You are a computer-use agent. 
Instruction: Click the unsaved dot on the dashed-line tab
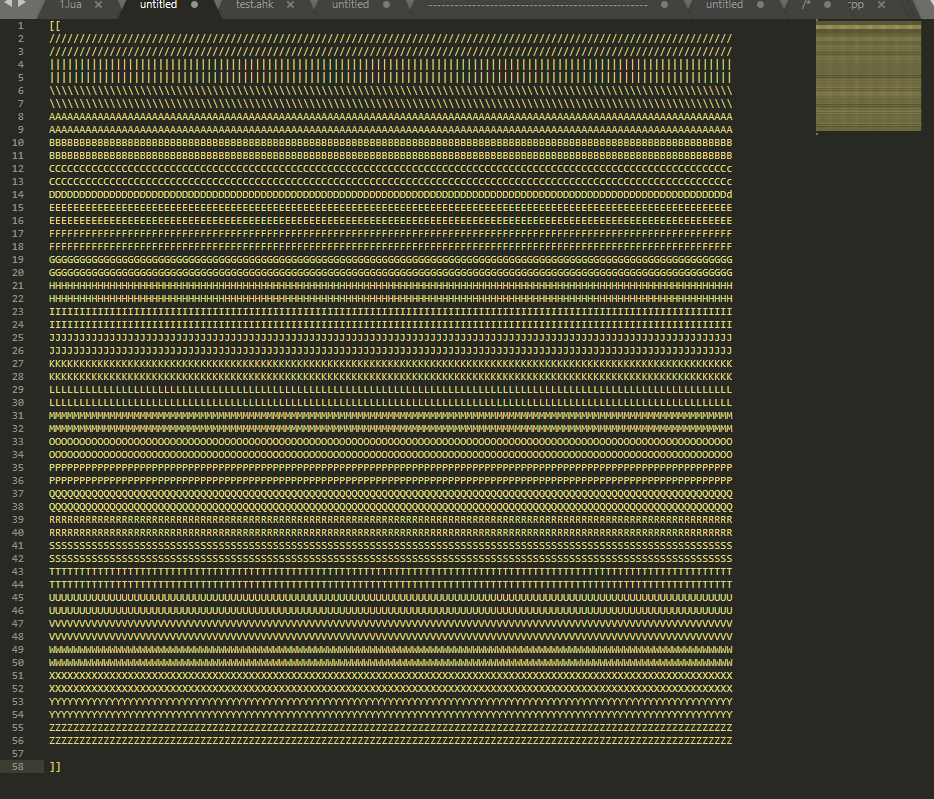[664, 5]
